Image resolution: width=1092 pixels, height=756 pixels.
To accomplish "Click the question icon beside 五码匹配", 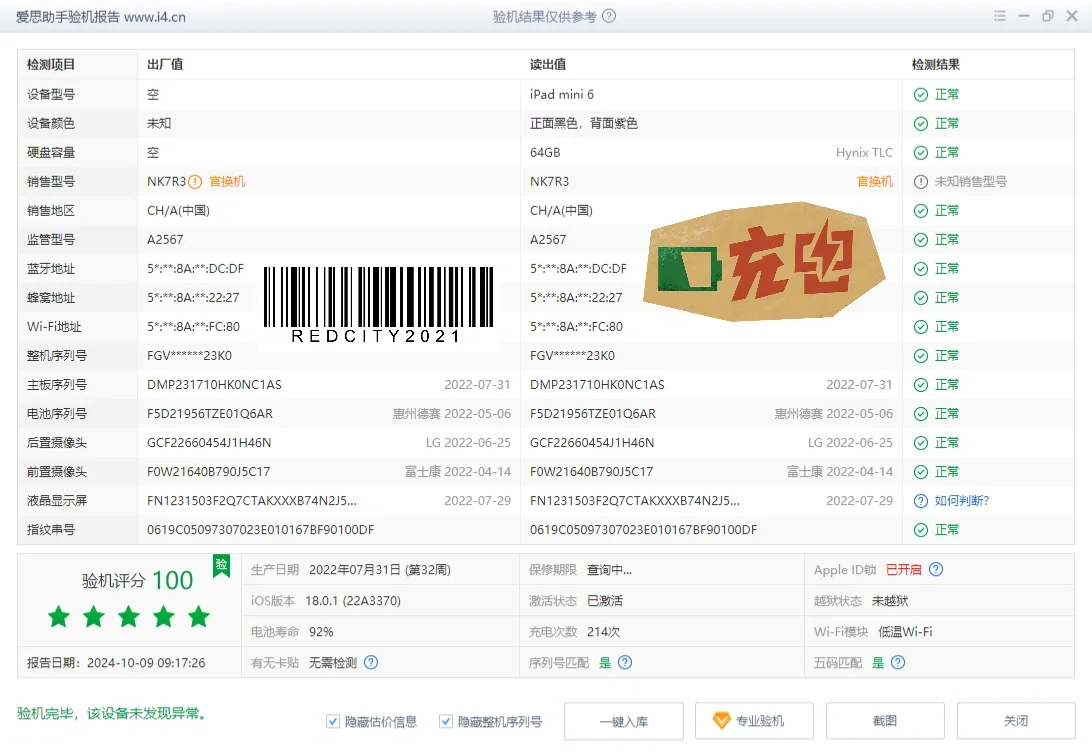I will point(898,662).
